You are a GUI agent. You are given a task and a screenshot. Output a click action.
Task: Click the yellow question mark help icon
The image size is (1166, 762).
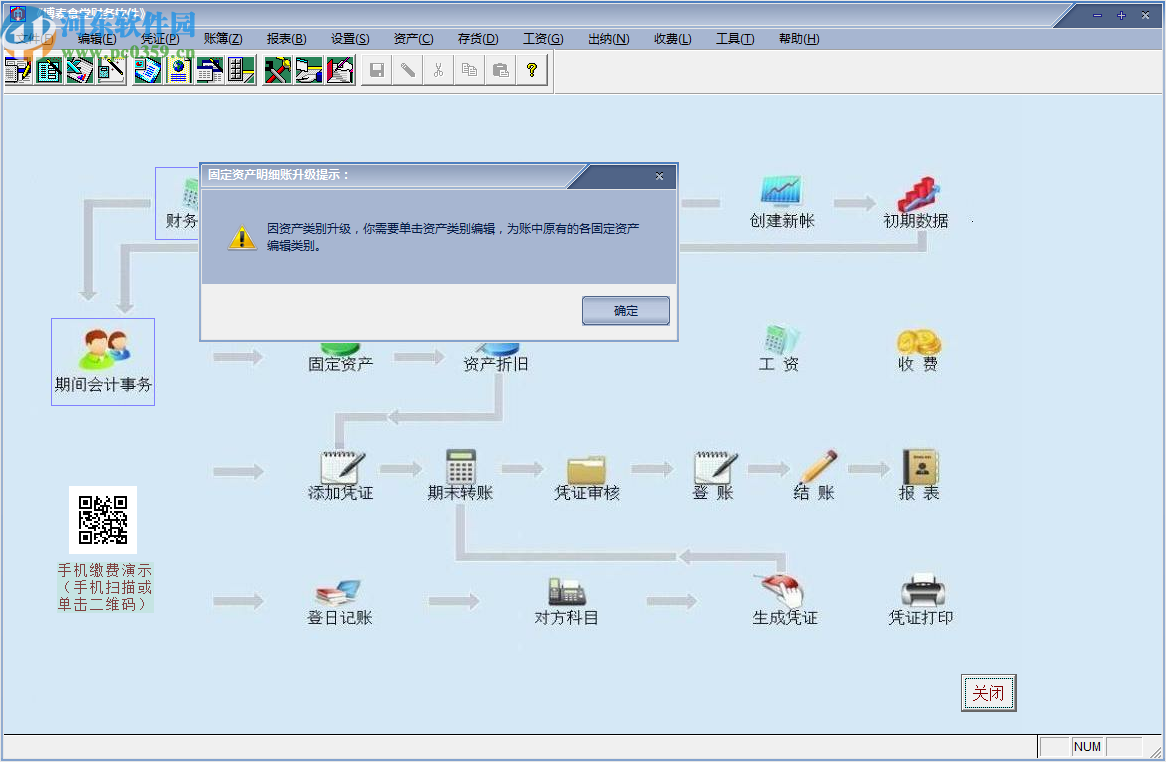pyautogui.click(x=532, y=71)
